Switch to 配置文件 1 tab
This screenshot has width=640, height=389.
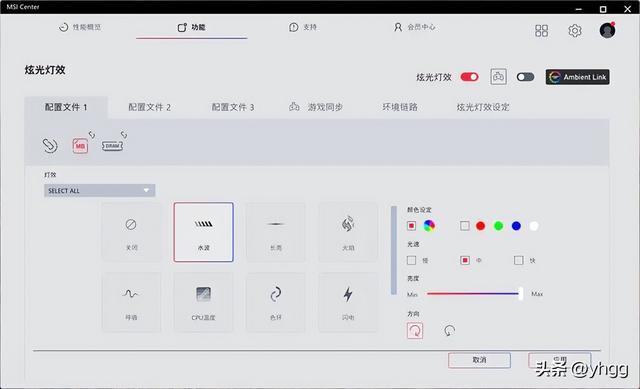(x=66, y=107)
